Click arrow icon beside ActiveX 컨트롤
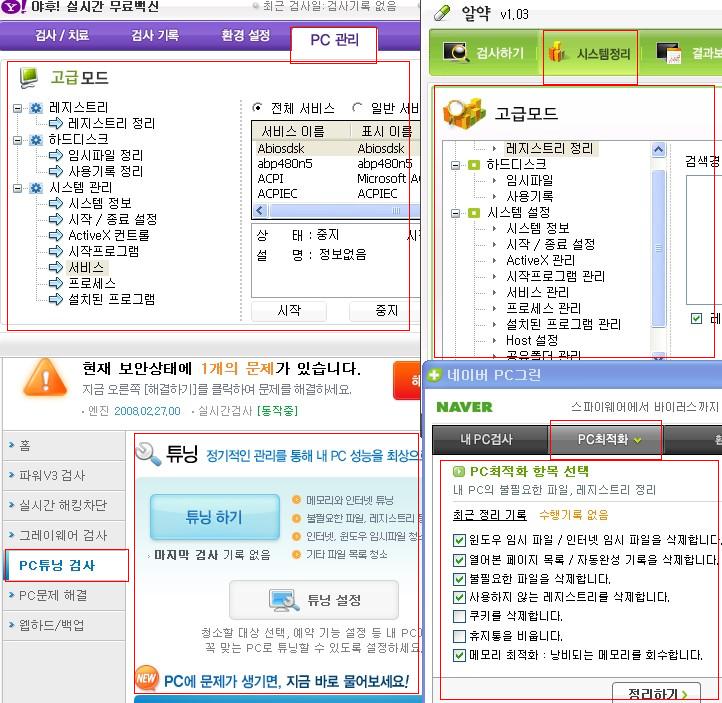The image size is (722, 703). 56,235
